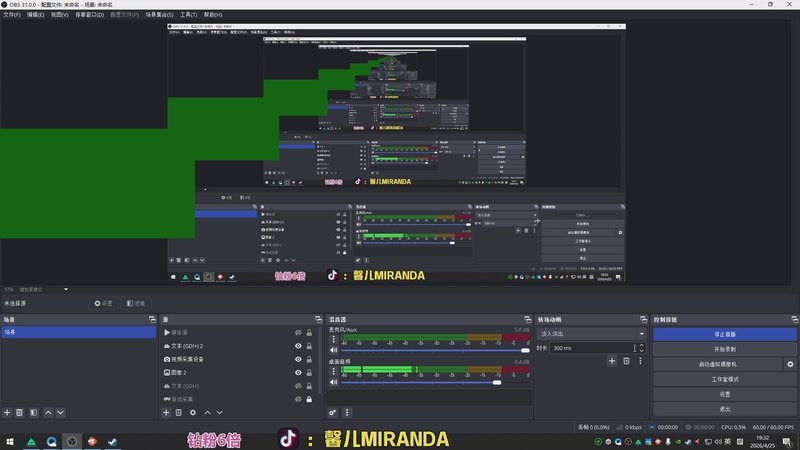
Task: Open the OBS icon in the taskbar
Action: [x=72, y=442]
